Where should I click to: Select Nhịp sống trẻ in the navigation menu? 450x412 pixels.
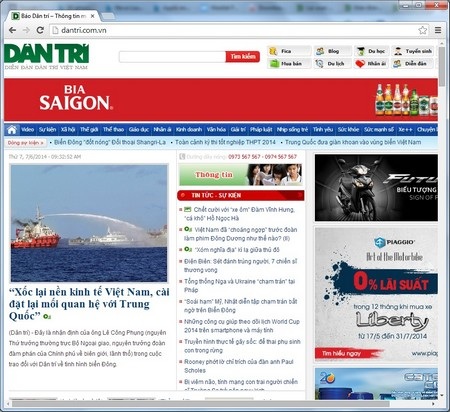click(292, 130)
